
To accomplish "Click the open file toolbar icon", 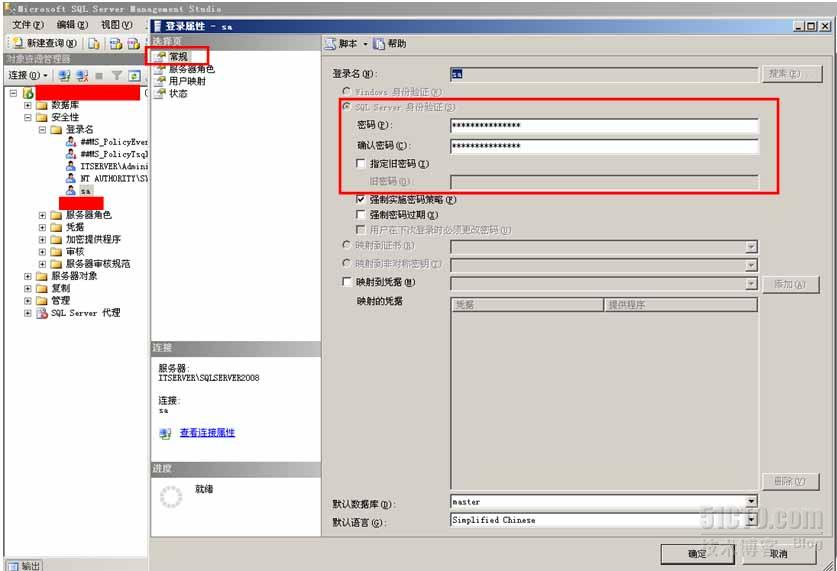I will pos(94,43).
